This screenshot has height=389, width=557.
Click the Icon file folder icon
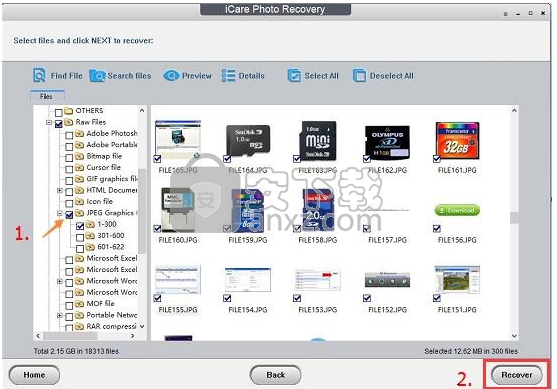pos(80,201)
